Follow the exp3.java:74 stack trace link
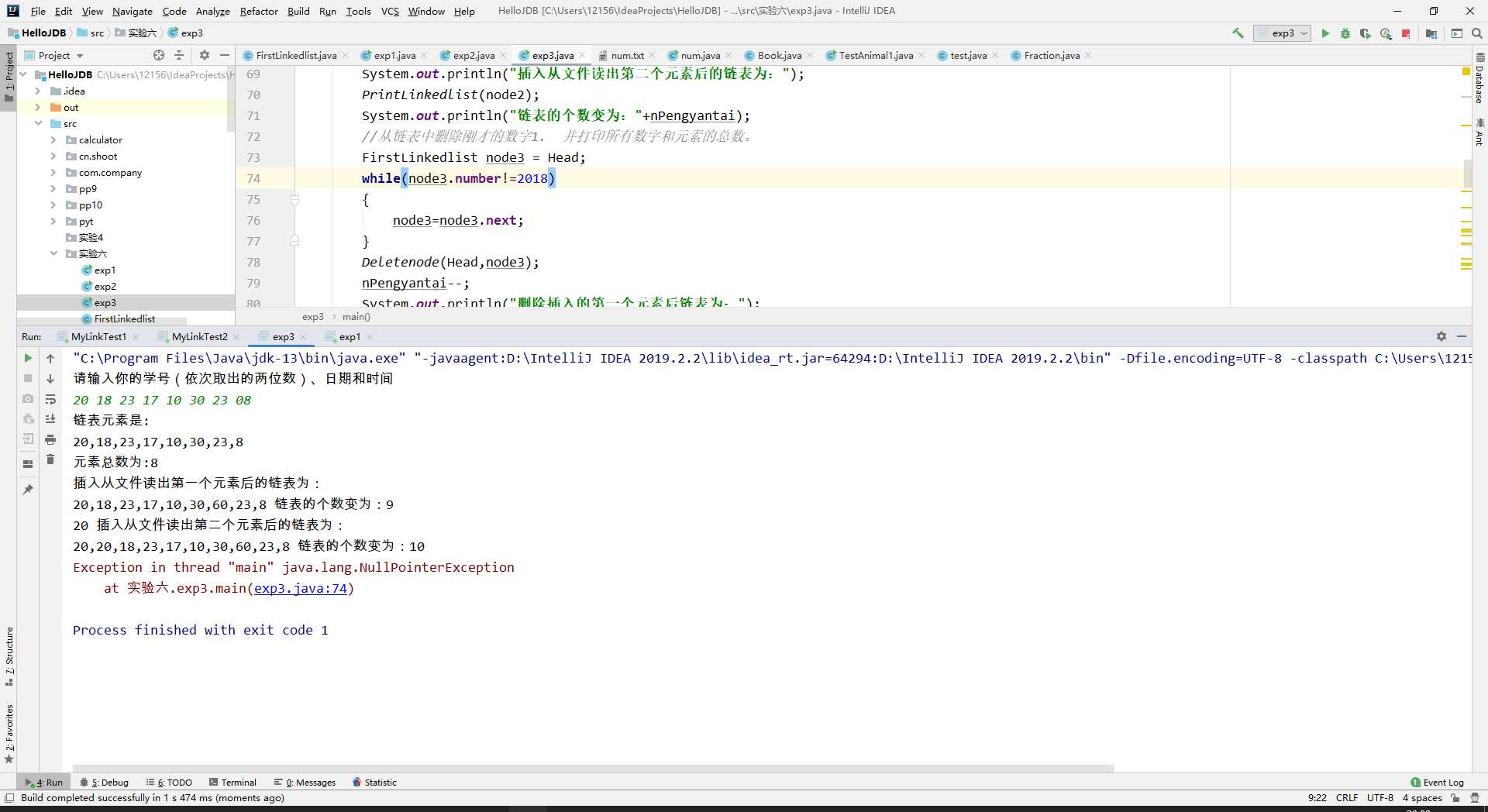This screenshot has width=1488, height=812. tap(301, 588)
